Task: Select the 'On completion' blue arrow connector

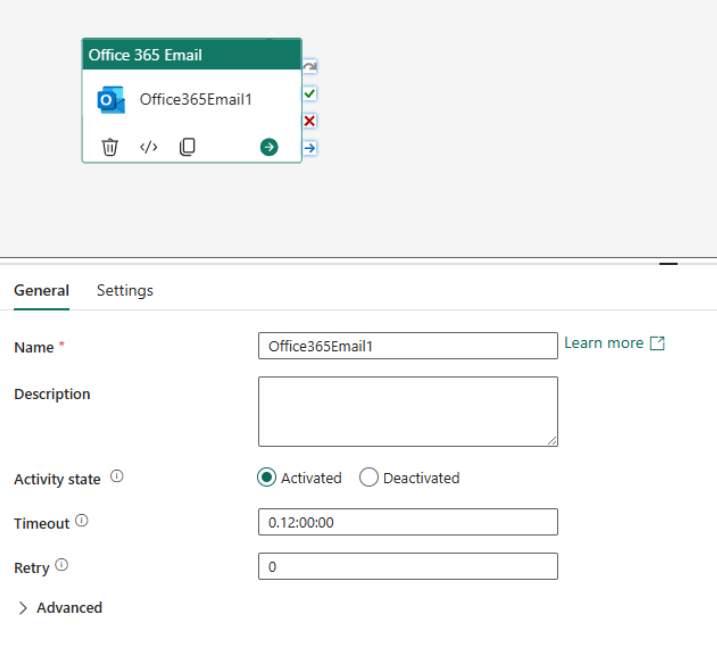Action: pyautogui.click(x=310, y=148)
